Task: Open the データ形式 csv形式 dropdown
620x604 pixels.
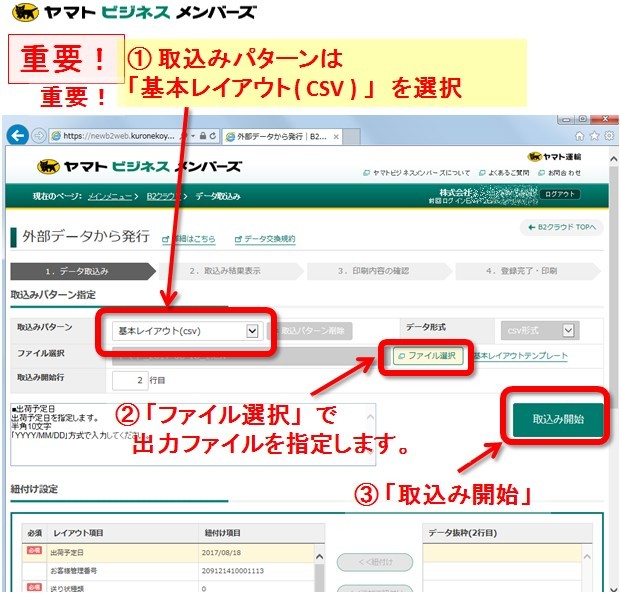Action: tap(540, 330)
